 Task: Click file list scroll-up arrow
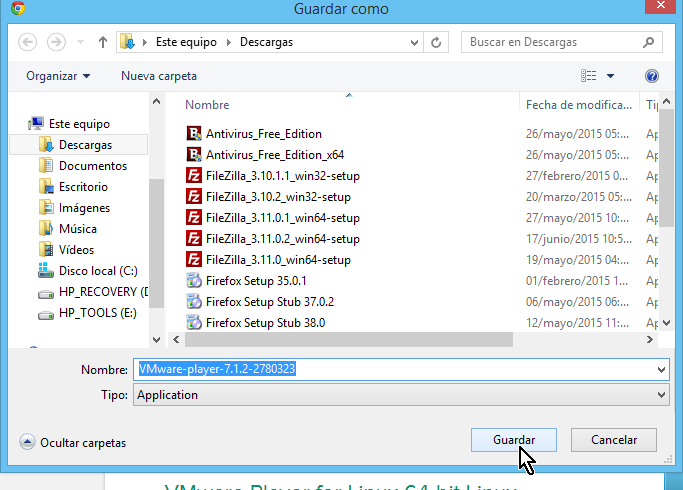point(666,102)
